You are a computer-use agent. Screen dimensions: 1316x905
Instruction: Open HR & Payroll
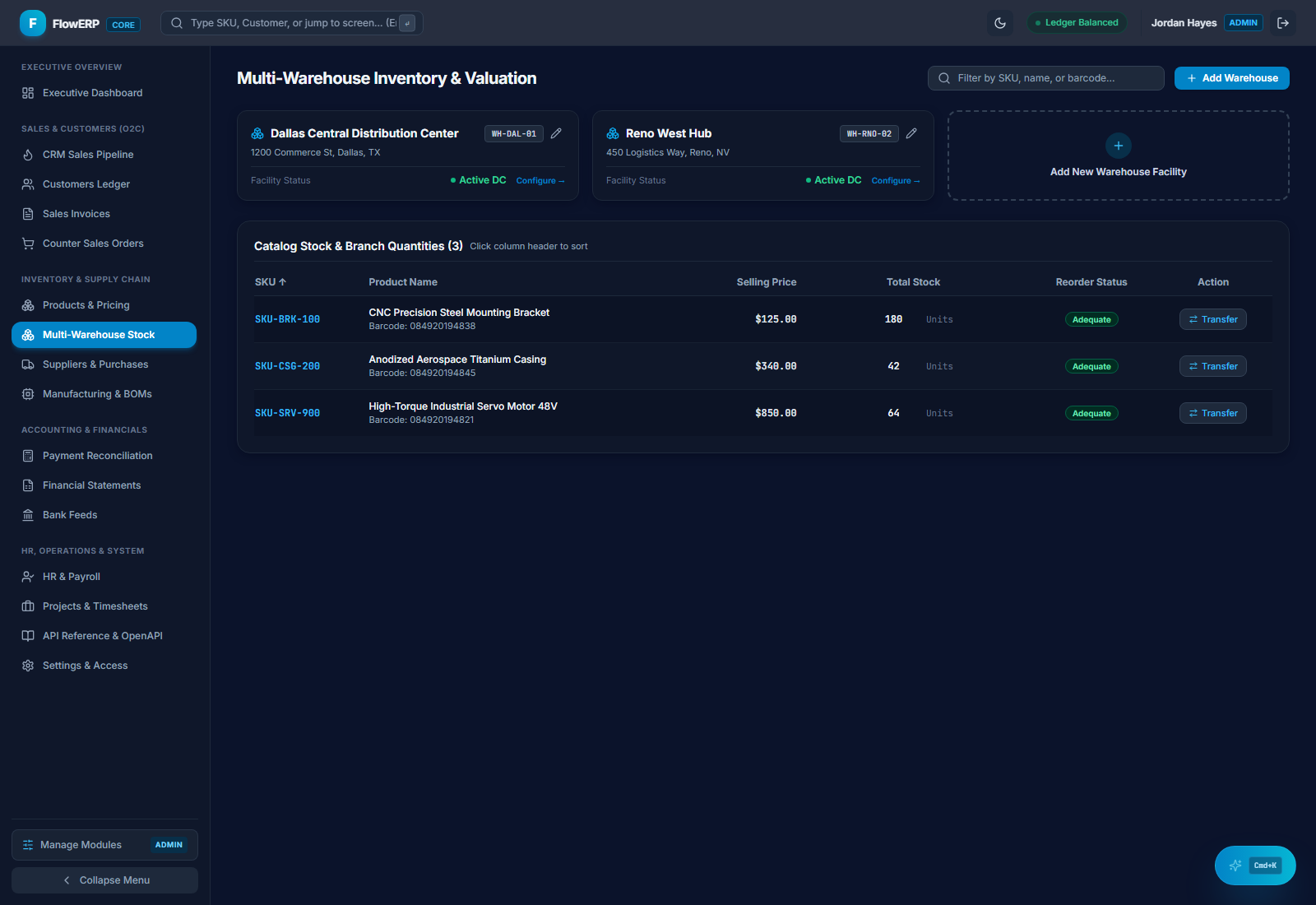[x=104, y=577]
